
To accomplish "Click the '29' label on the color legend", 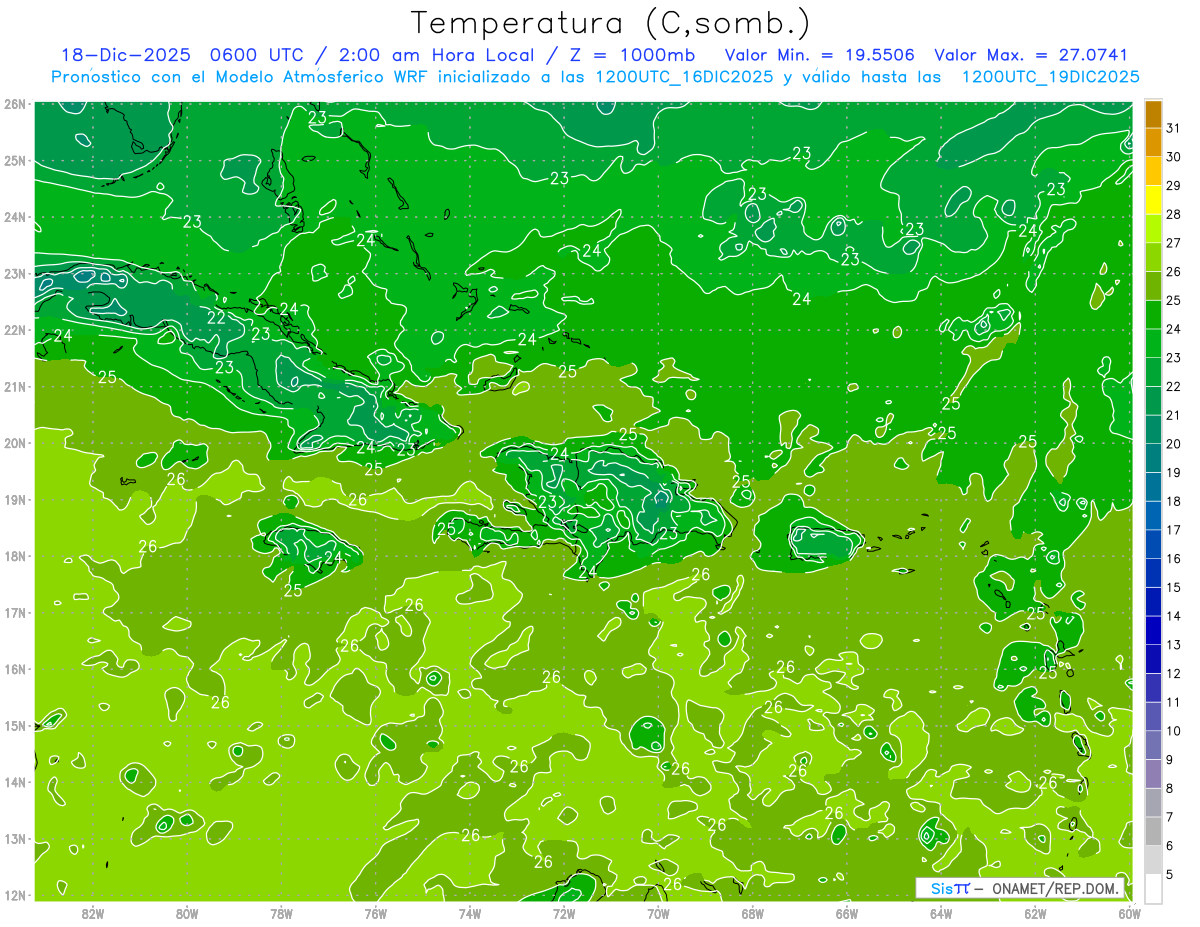I will [x=1174, y=186].
